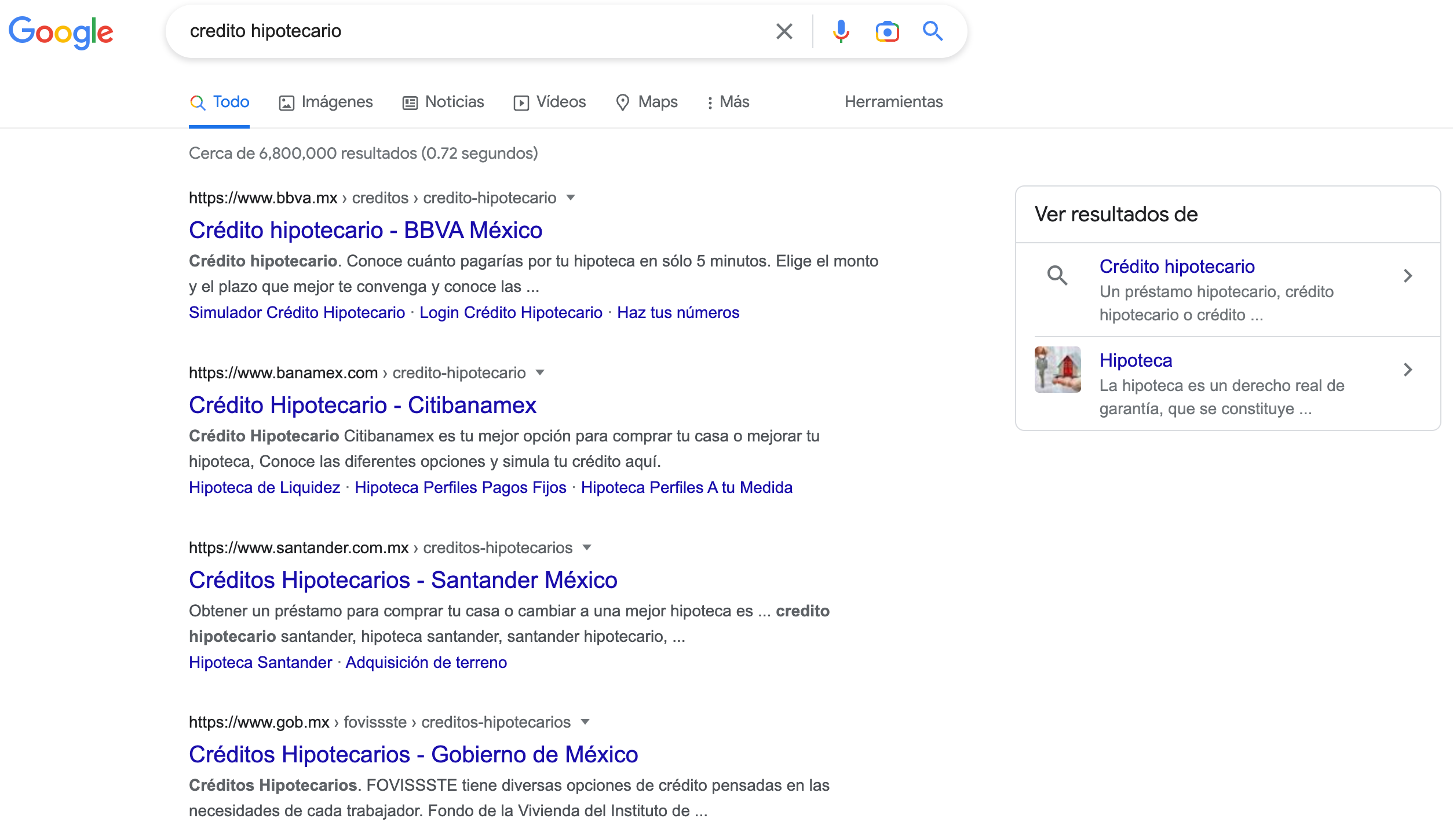Switch to the Maps tab
The image size is (1453, 840).
[647, 102]
